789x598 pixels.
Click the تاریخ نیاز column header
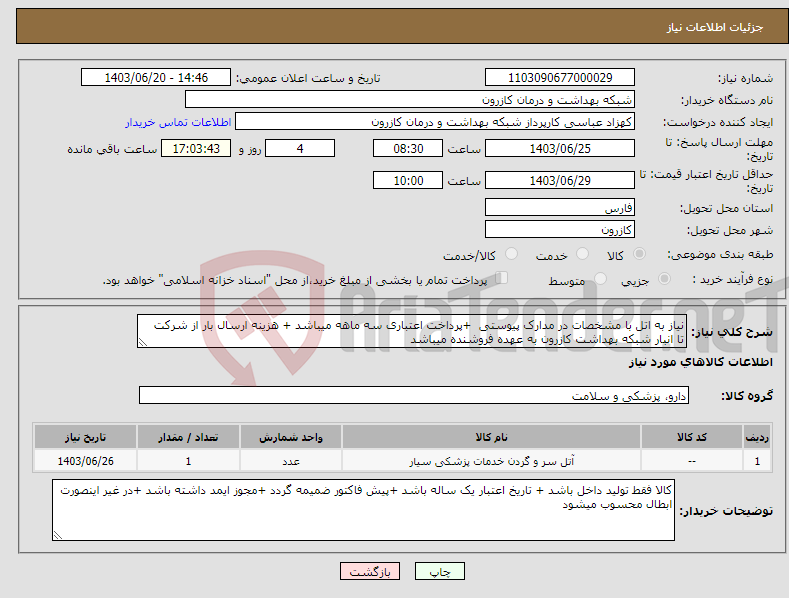(x=86, y=437)
